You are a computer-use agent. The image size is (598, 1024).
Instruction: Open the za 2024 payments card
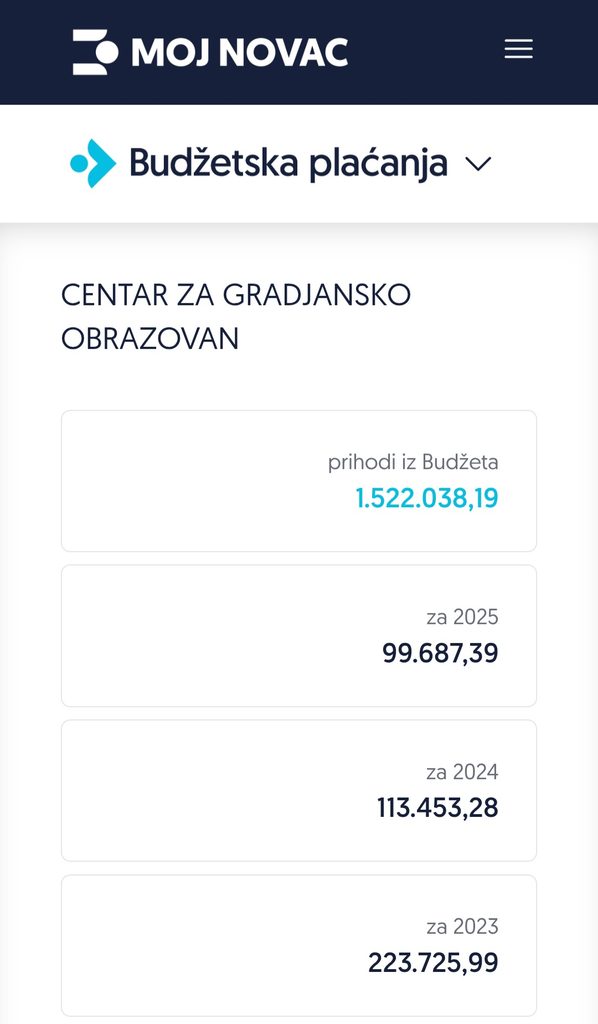[x=299, y=790]
